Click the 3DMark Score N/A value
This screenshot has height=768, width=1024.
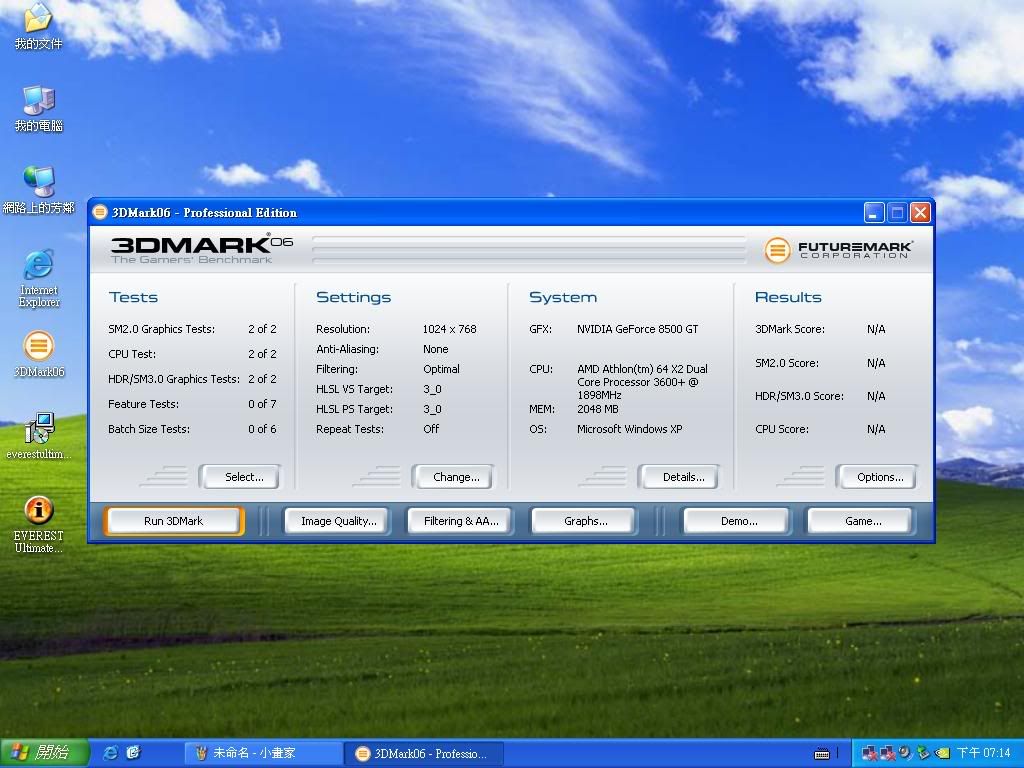click(x=876, y=329)
